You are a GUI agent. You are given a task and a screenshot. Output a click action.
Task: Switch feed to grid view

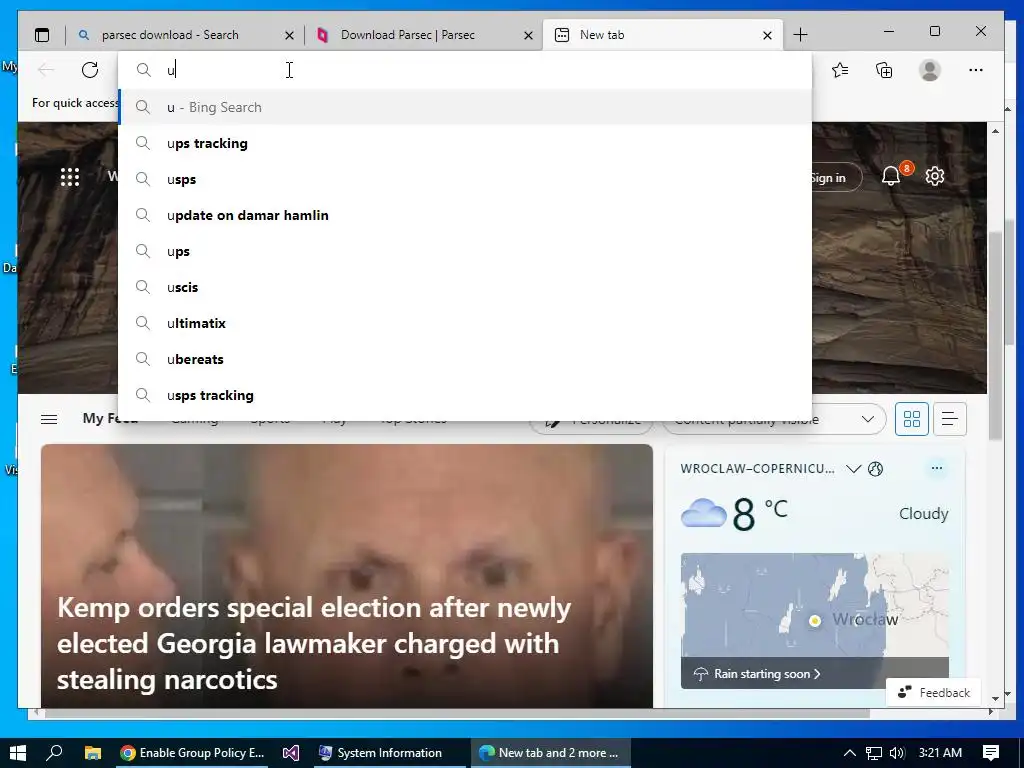pos(912,419)
